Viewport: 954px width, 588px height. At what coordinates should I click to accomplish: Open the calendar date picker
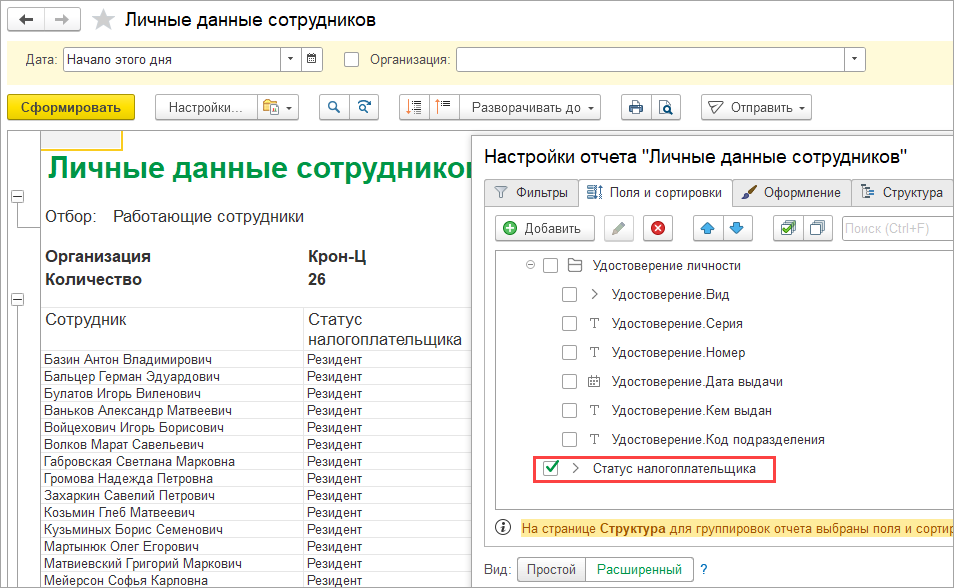pos(313,59)
